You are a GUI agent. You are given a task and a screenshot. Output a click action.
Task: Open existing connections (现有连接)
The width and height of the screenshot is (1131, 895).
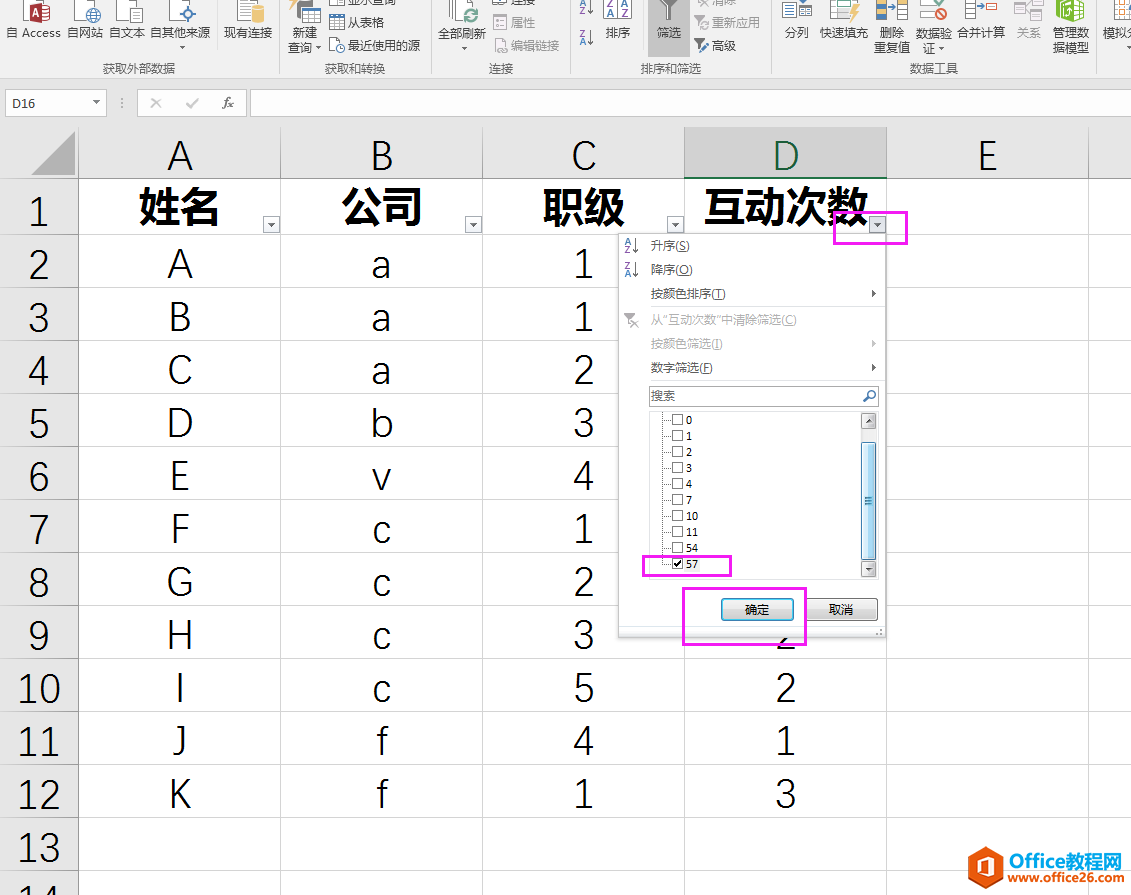click(248, 20)
